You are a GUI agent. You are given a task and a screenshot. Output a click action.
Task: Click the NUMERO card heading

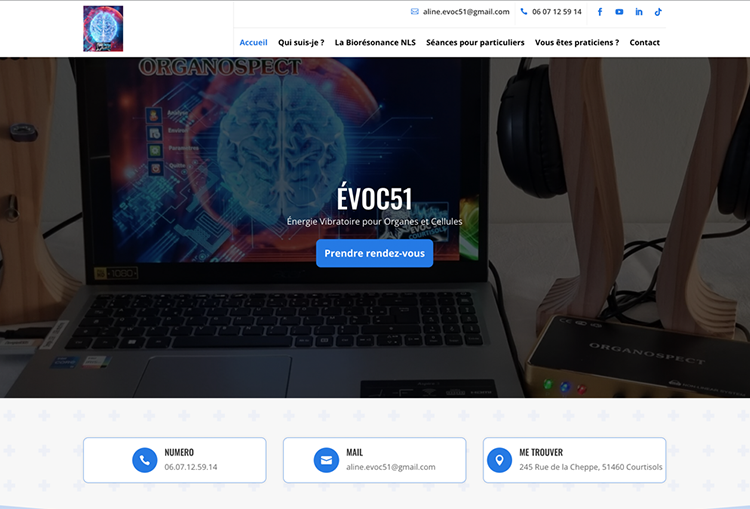coord(179,453)
